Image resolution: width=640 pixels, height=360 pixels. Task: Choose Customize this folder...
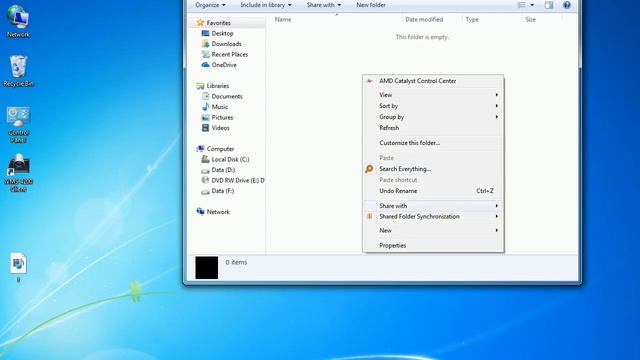433,143
